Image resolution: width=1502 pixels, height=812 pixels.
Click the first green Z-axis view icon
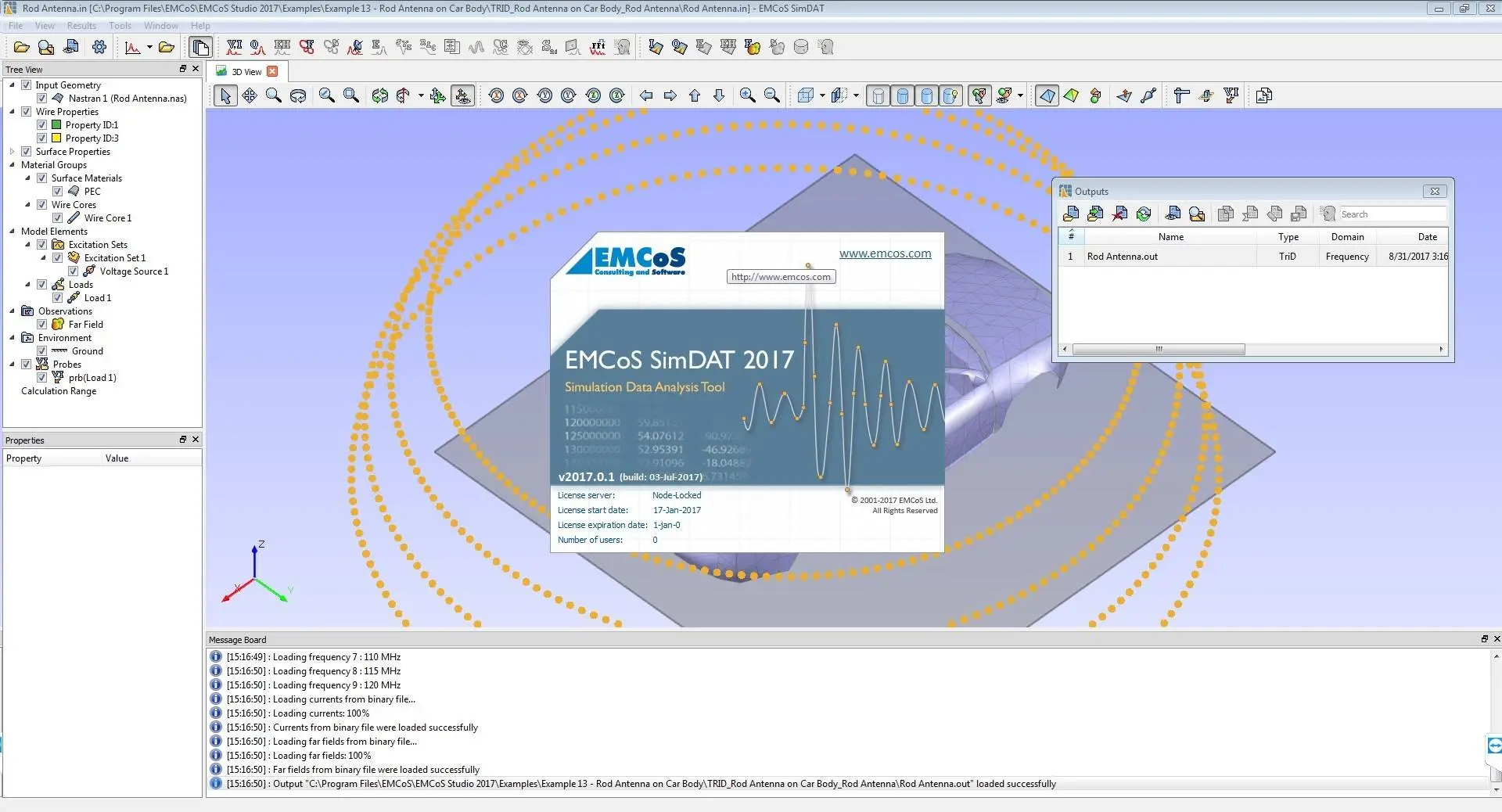click(x=593, y=95)
